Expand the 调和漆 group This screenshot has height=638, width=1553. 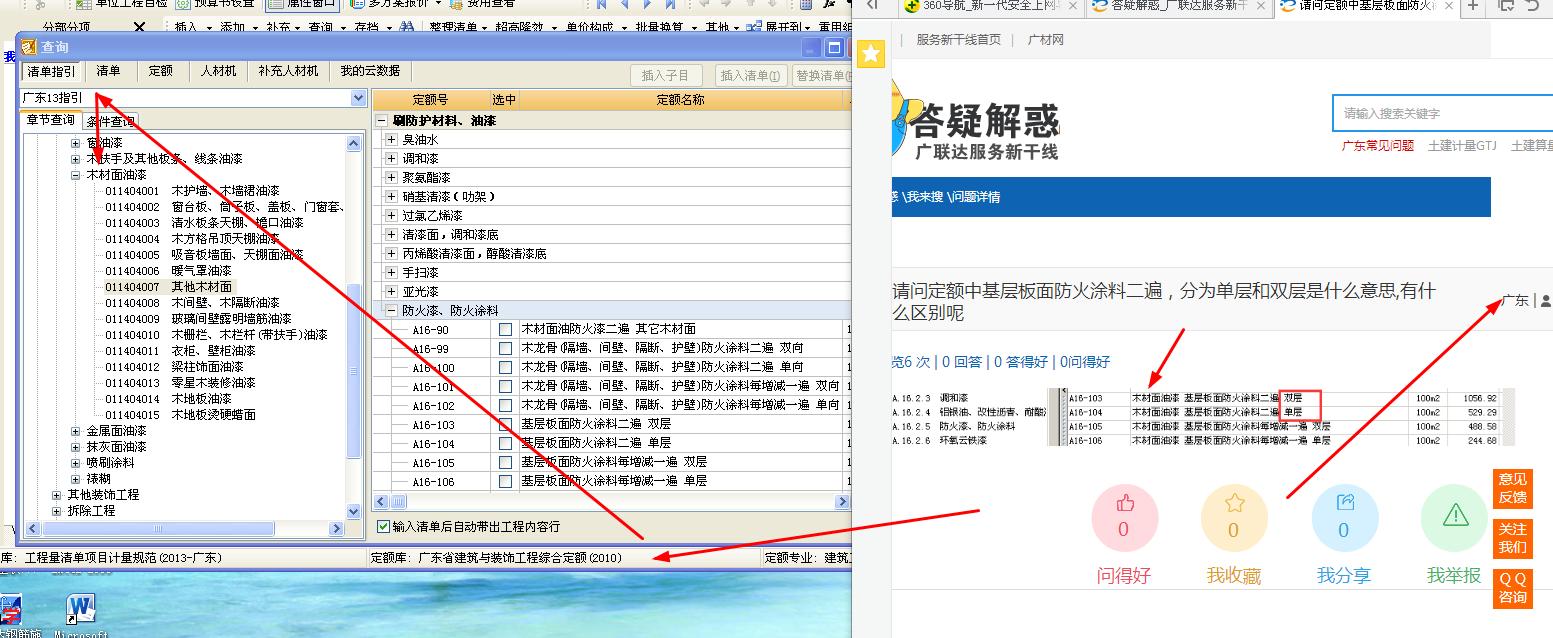click(391, 159)
